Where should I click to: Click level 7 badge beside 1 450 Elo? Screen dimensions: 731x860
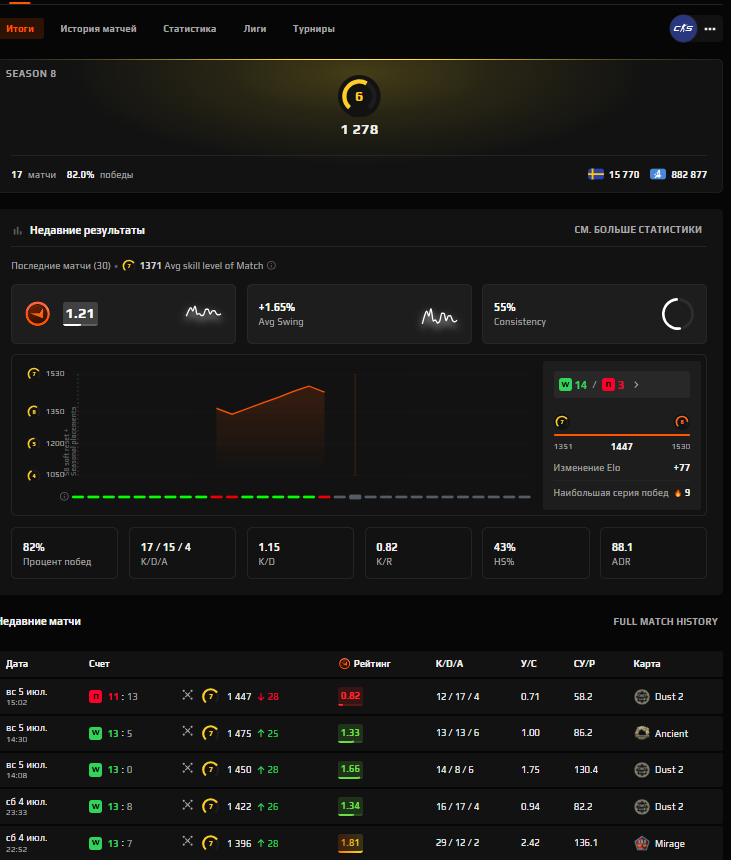[210, 769]
